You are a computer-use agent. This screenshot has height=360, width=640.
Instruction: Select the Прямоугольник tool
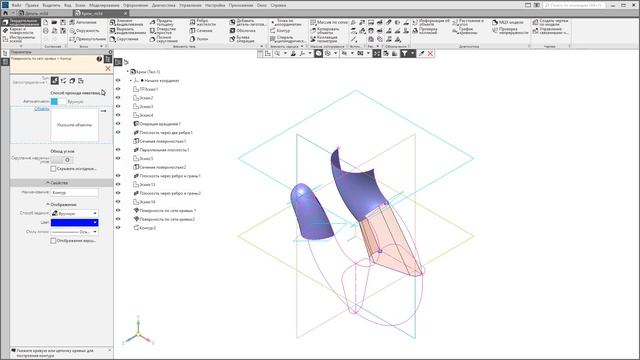coord(87,39)
